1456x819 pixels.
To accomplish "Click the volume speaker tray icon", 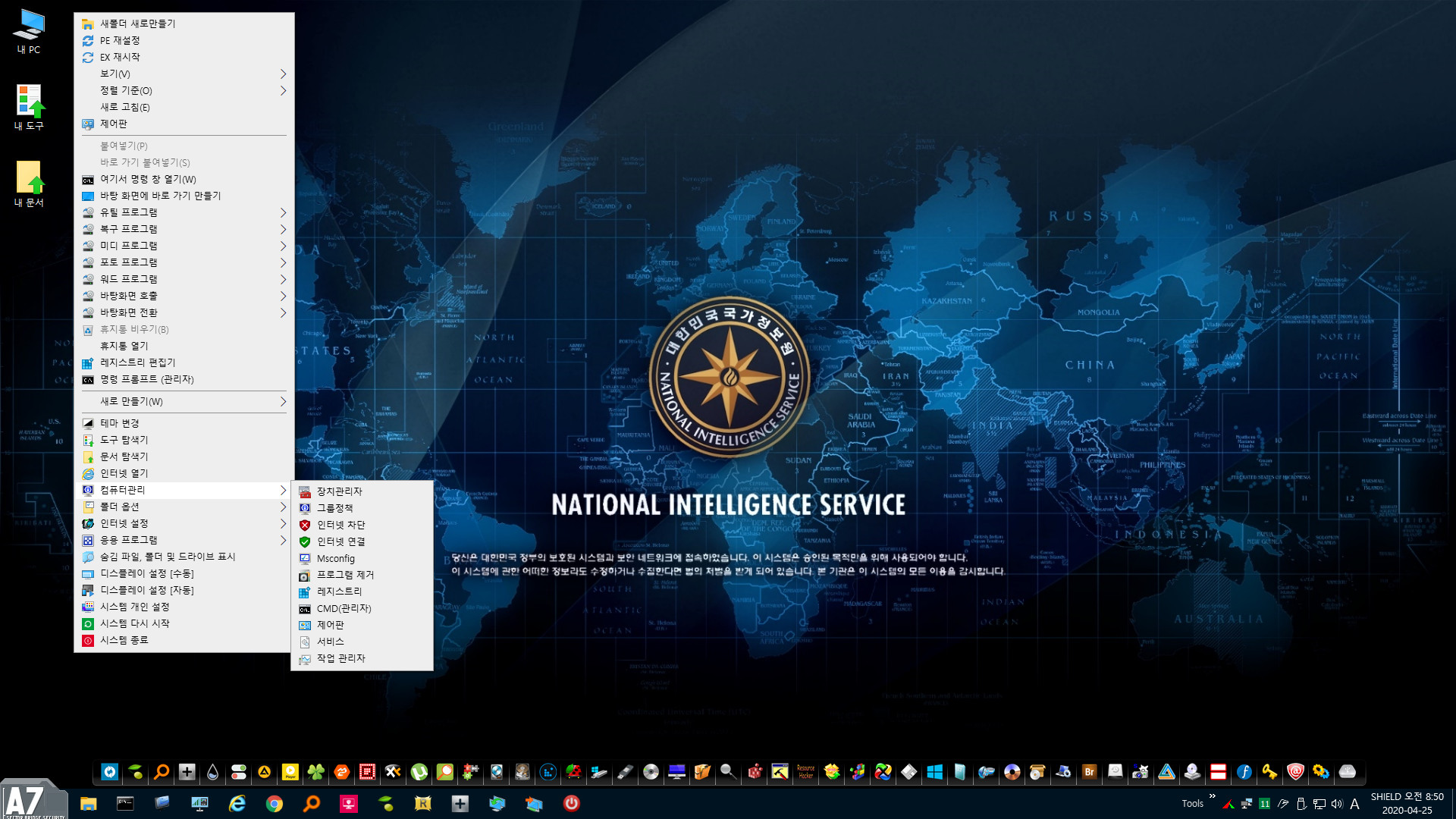I will [1337, 804].
